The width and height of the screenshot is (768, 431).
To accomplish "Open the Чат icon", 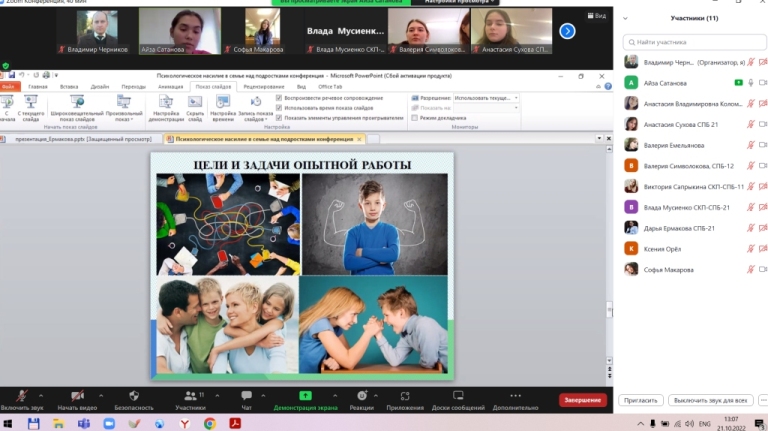I will click(x=246, y=395).
